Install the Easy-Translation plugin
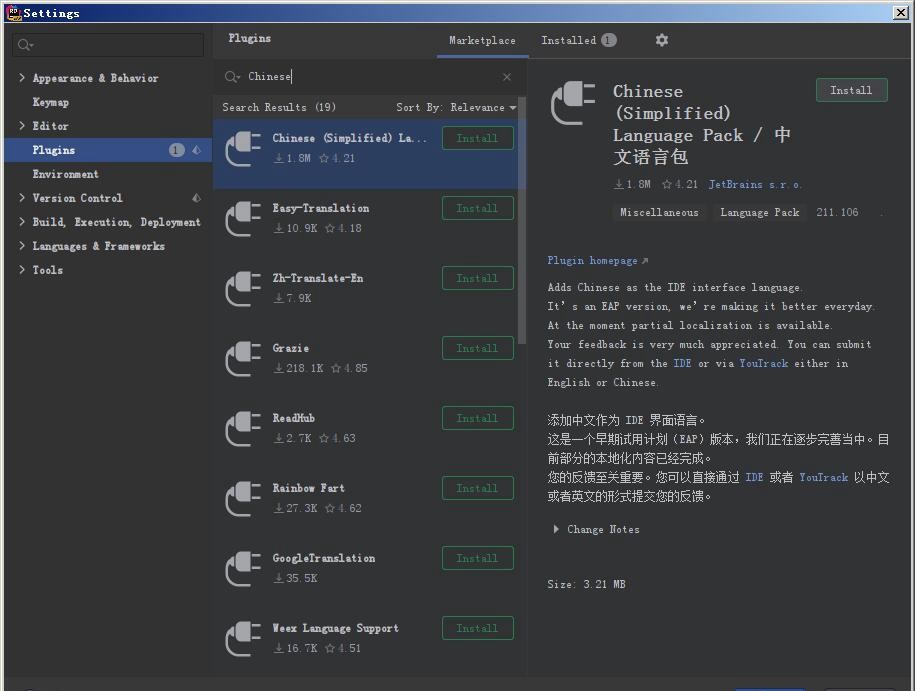Screen dimensions: 915x691 tap(477, 208)
